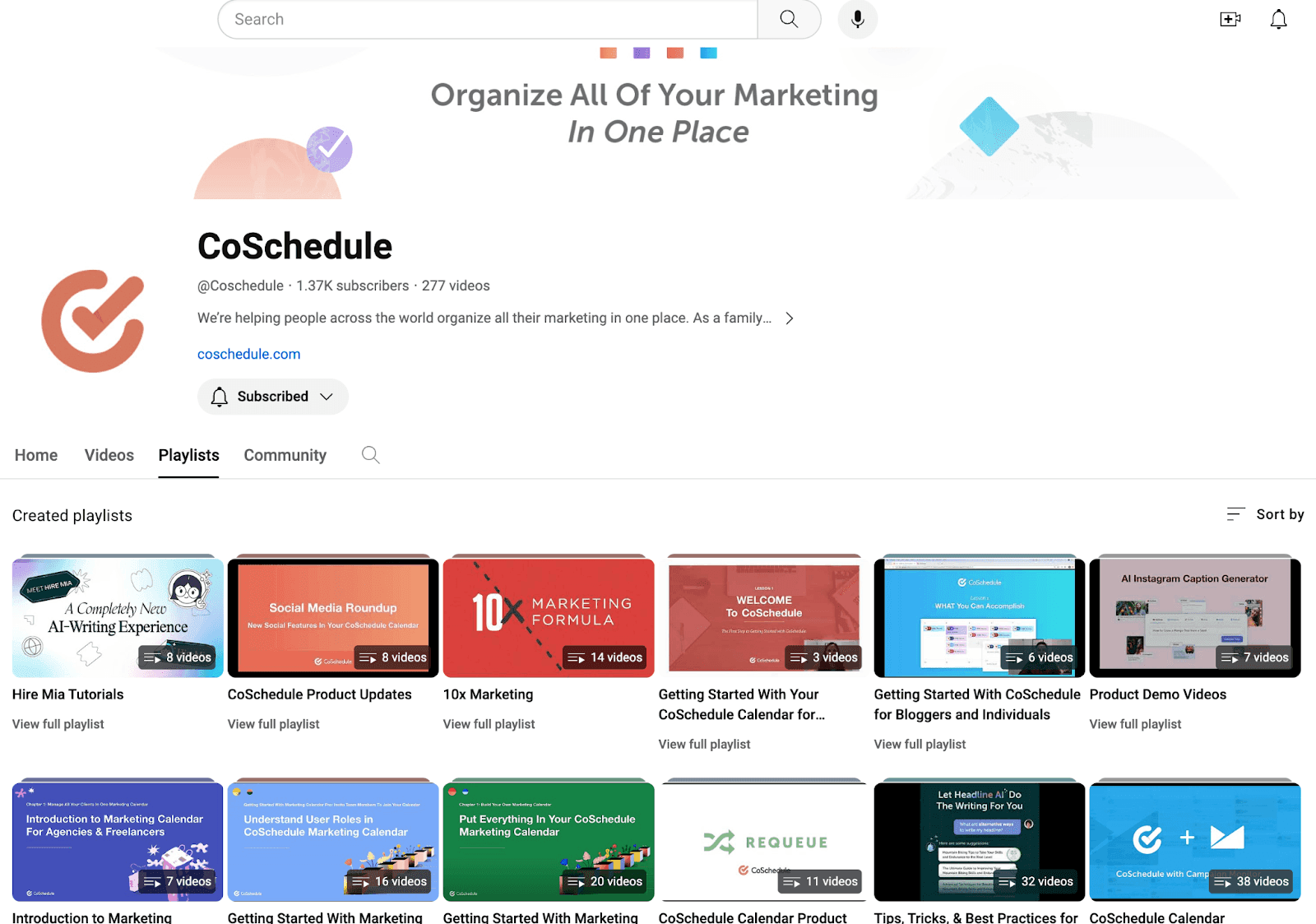The image size is (1316, 924).
Task: Open Introduction to Marketing Calendar for Agencies thumbnail
Action: click(118, 842)
